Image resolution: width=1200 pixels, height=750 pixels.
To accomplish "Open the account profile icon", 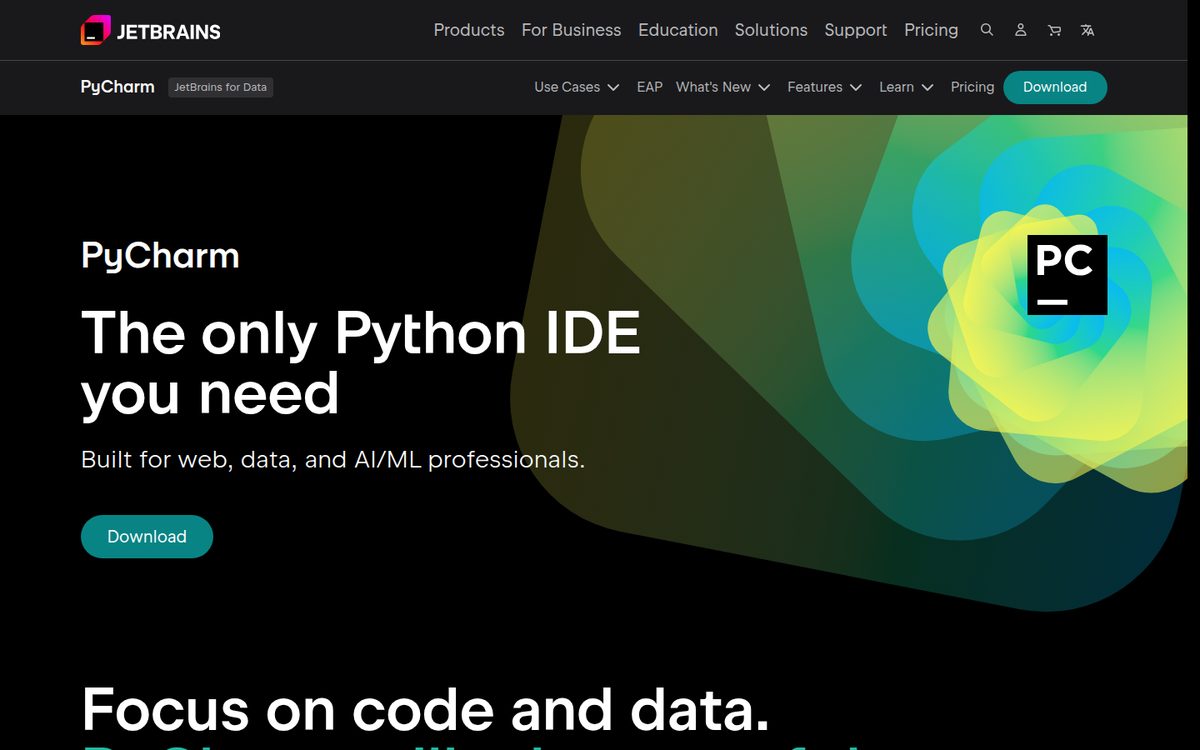I will pos(1020,30).
